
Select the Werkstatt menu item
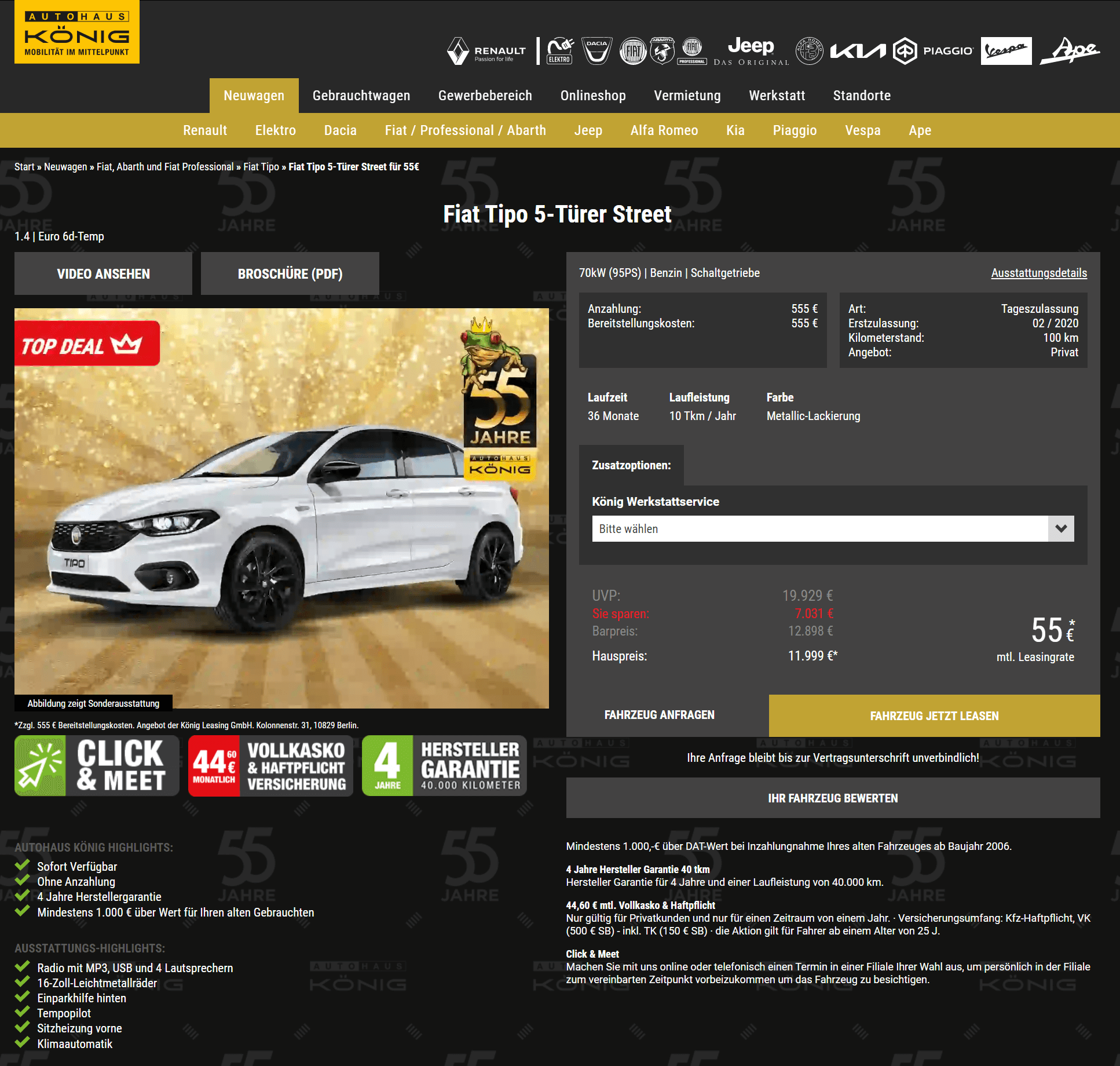click(777, 96)
